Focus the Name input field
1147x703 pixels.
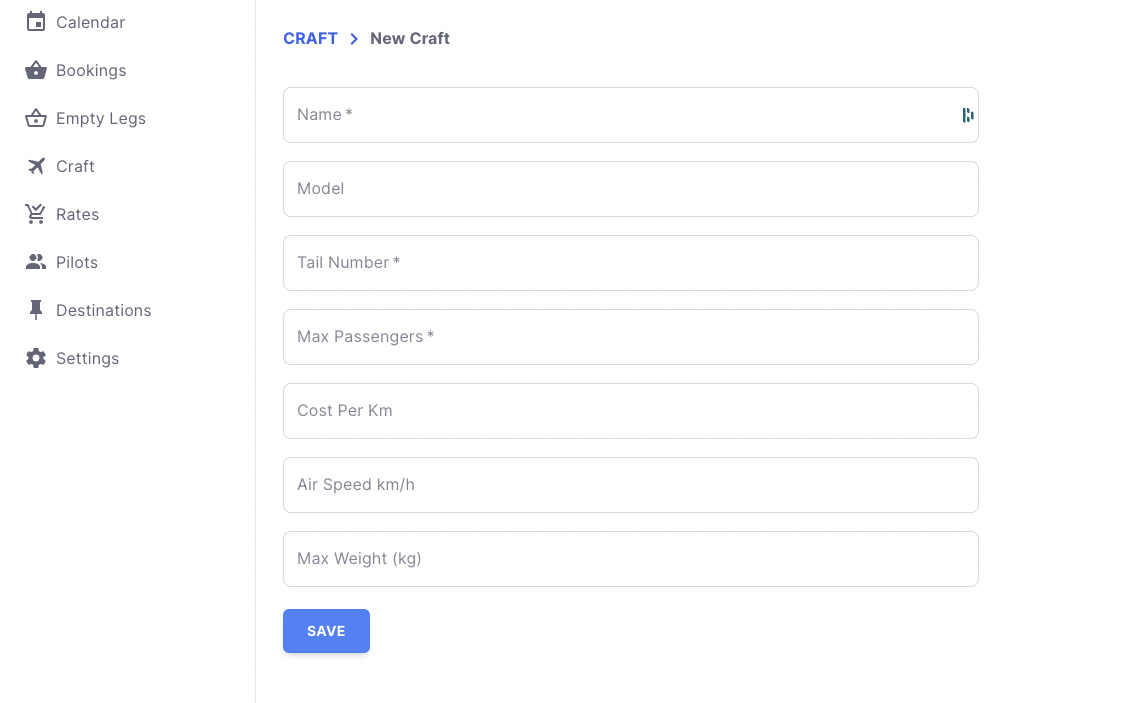pyautogui.click(x=620, y=115)
